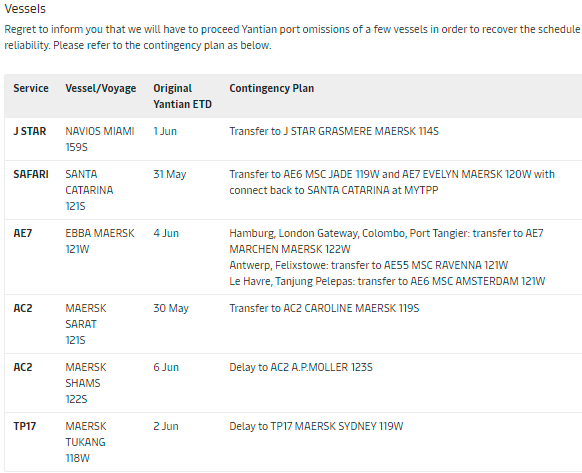Select the J STAR service cell
This screenshot has width=582, height=473.
click(x=30, y=131)
